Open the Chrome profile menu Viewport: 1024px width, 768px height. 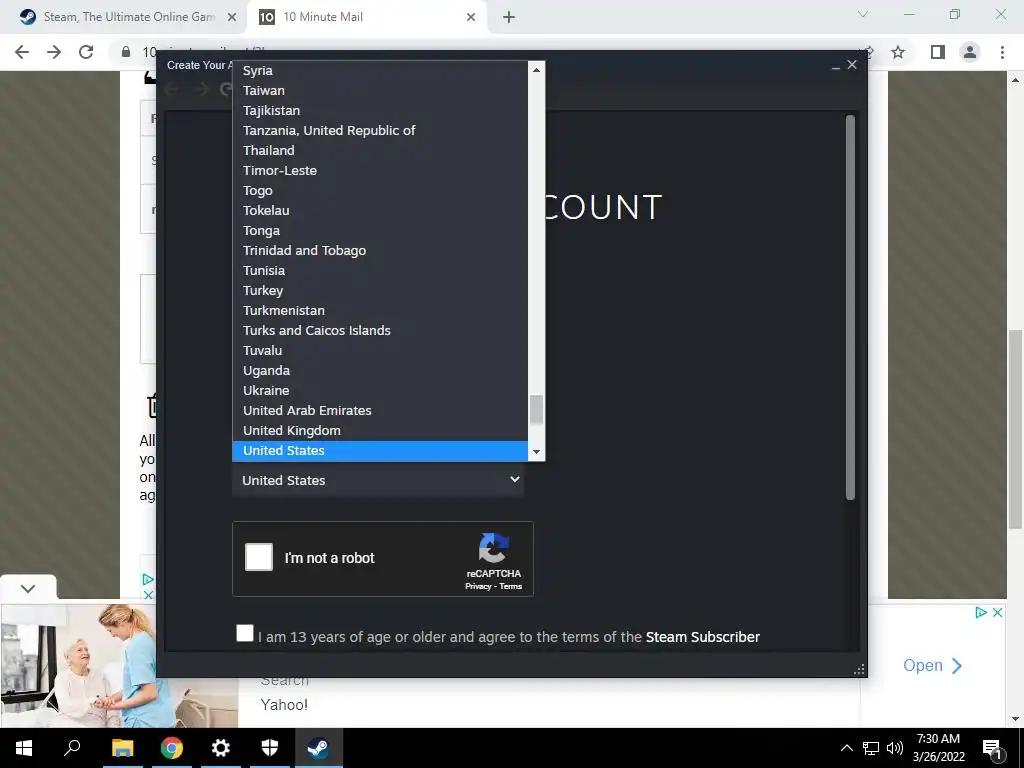(x=970, y=52)
